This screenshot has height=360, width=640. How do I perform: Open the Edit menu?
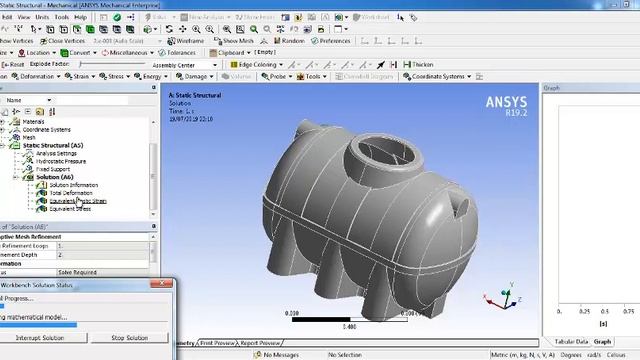tap(7, 17)
